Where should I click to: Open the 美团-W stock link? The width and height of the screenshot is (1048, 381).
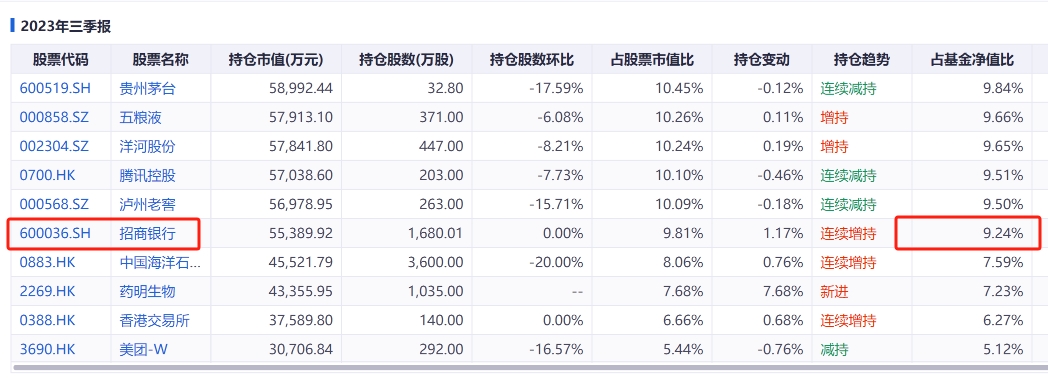pyautogui.click(x=143, y=349)
